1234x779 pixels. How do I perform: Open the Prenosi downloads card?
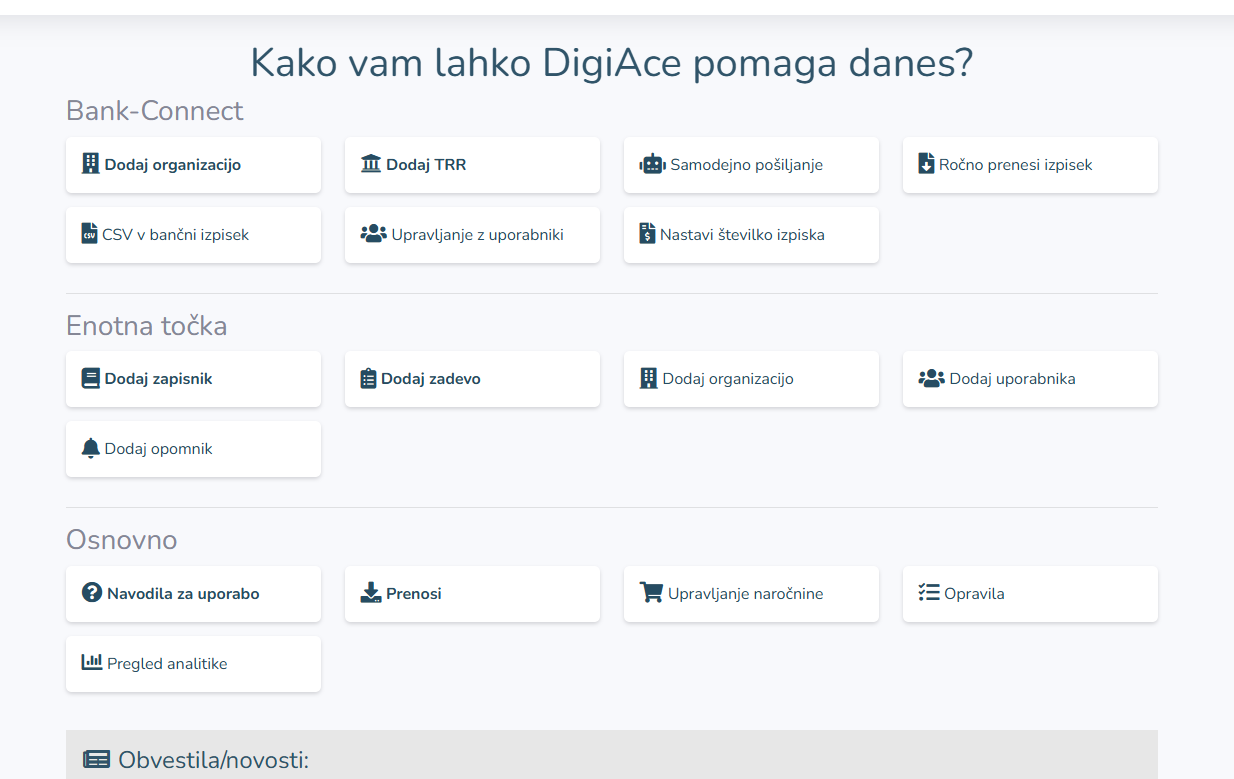[x=472, y=594]
